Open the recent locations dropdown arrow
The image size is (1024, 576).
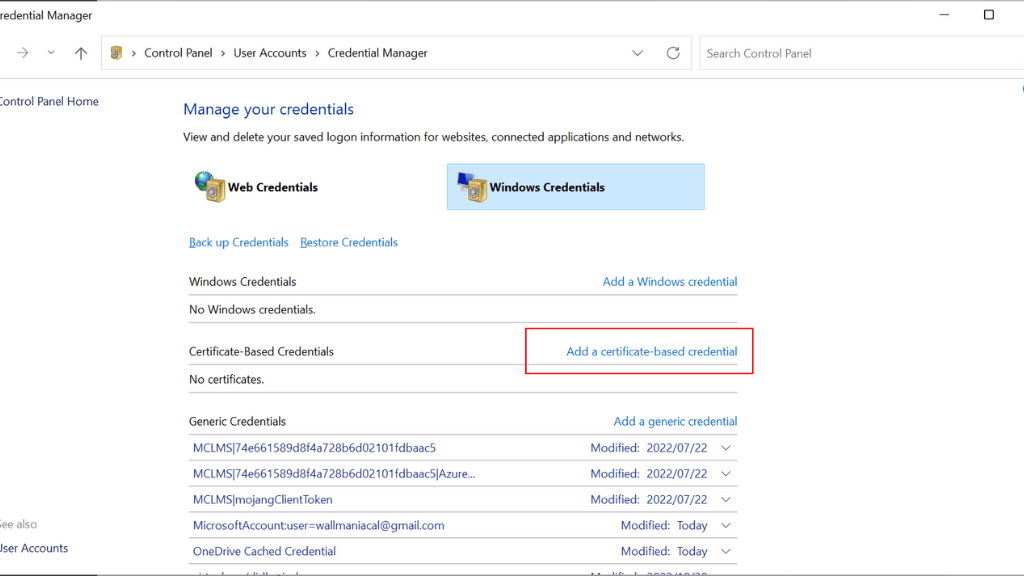pyautogui.click(x=51, y=53)
